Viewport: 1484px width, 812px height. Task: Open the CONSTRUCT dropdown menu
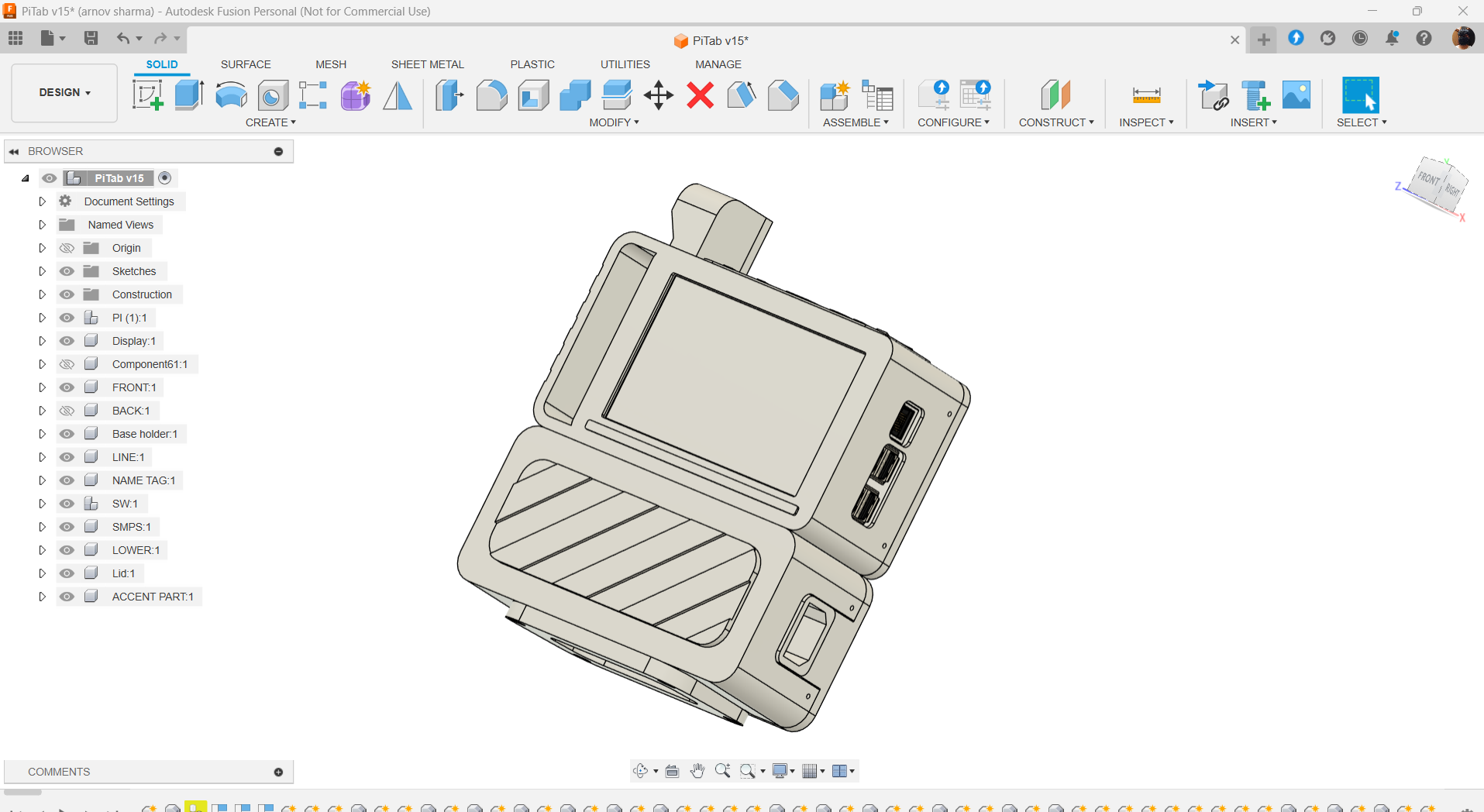click(x=1056, y=122)
